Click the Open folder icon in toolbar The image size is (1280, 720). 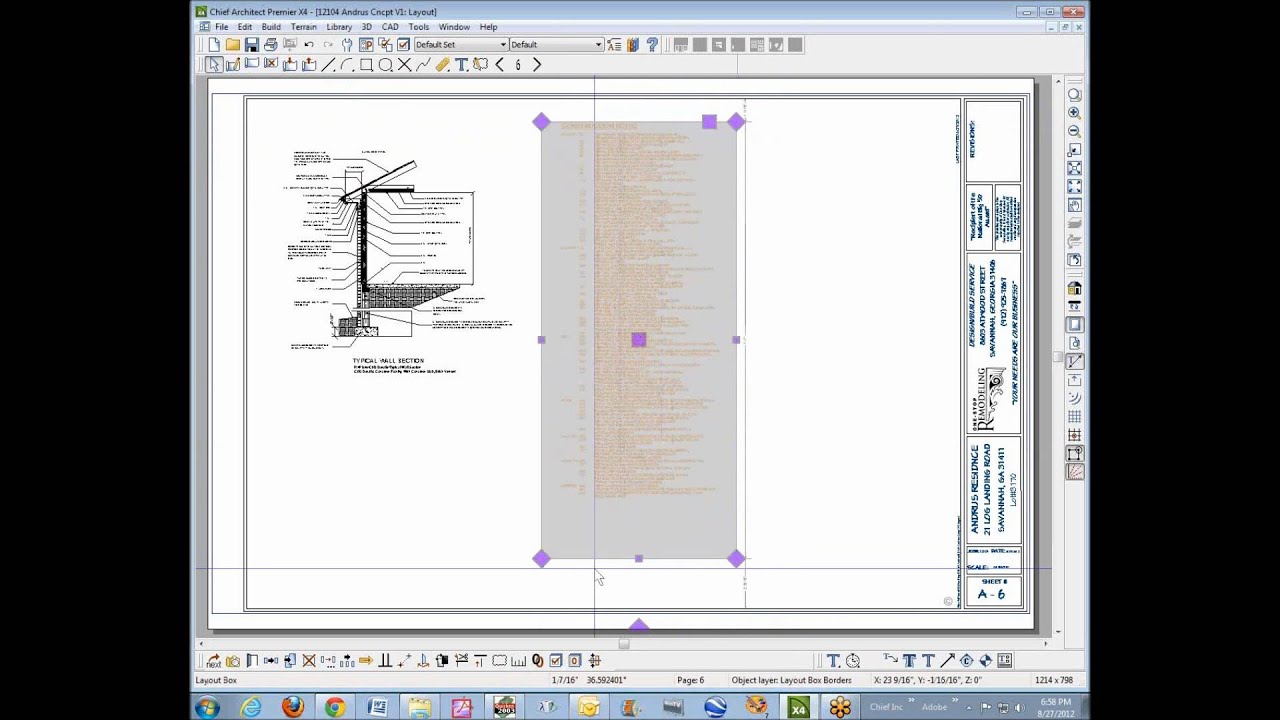[233, 45]
